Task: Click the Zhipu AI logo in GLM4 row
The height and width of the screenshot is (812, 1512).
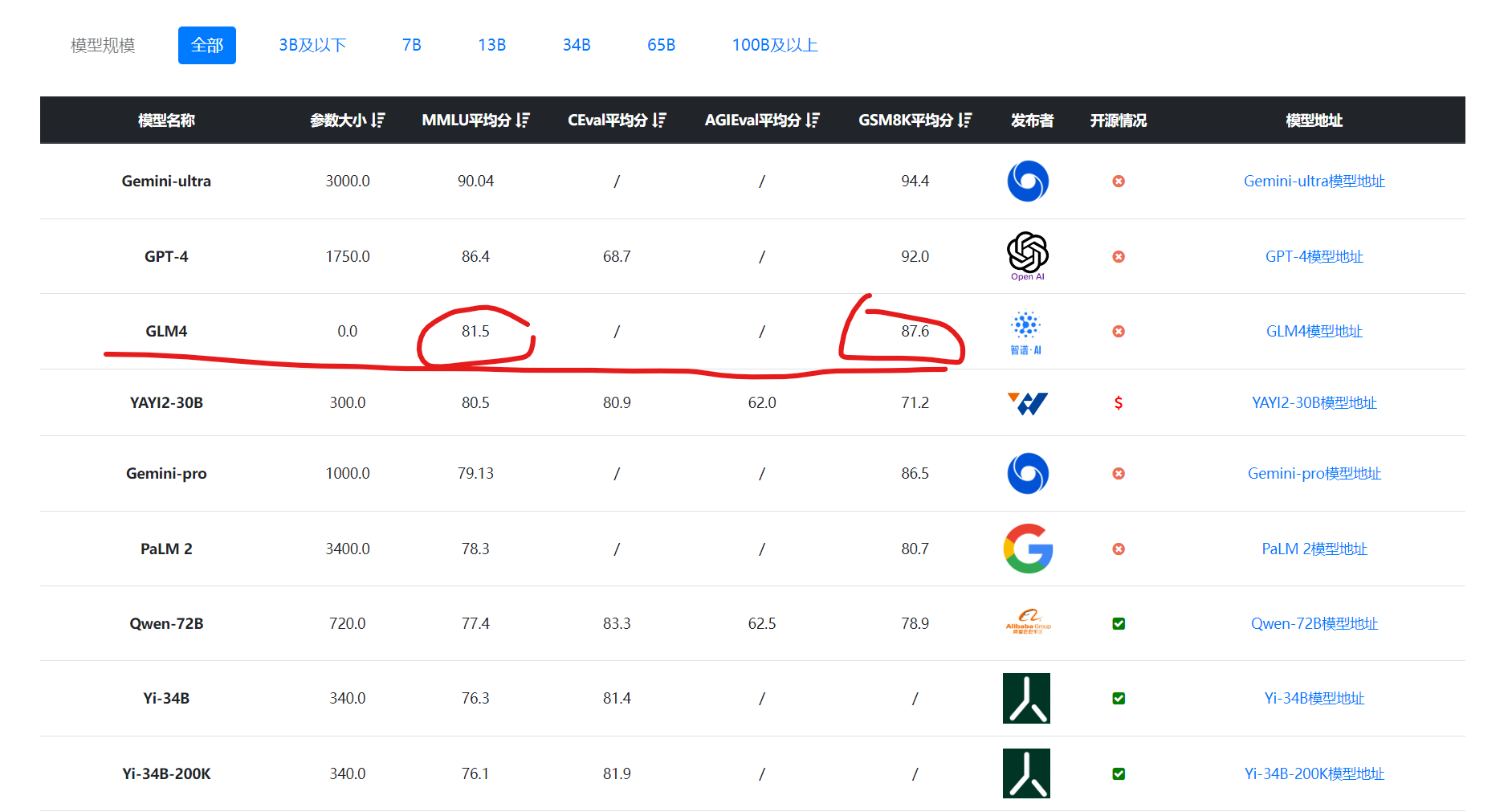Action: pos(1026,333)
